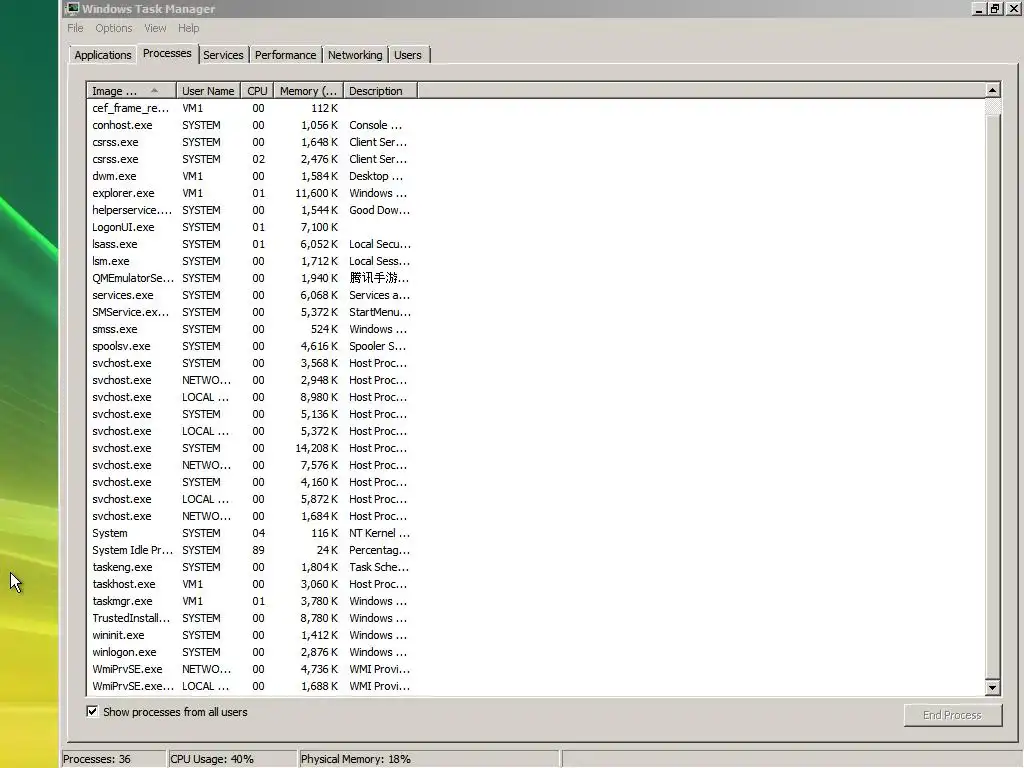Restore down the Task Manager window
The height and width of the screenshot is (768, 1024).
click(x=995, y=8)
